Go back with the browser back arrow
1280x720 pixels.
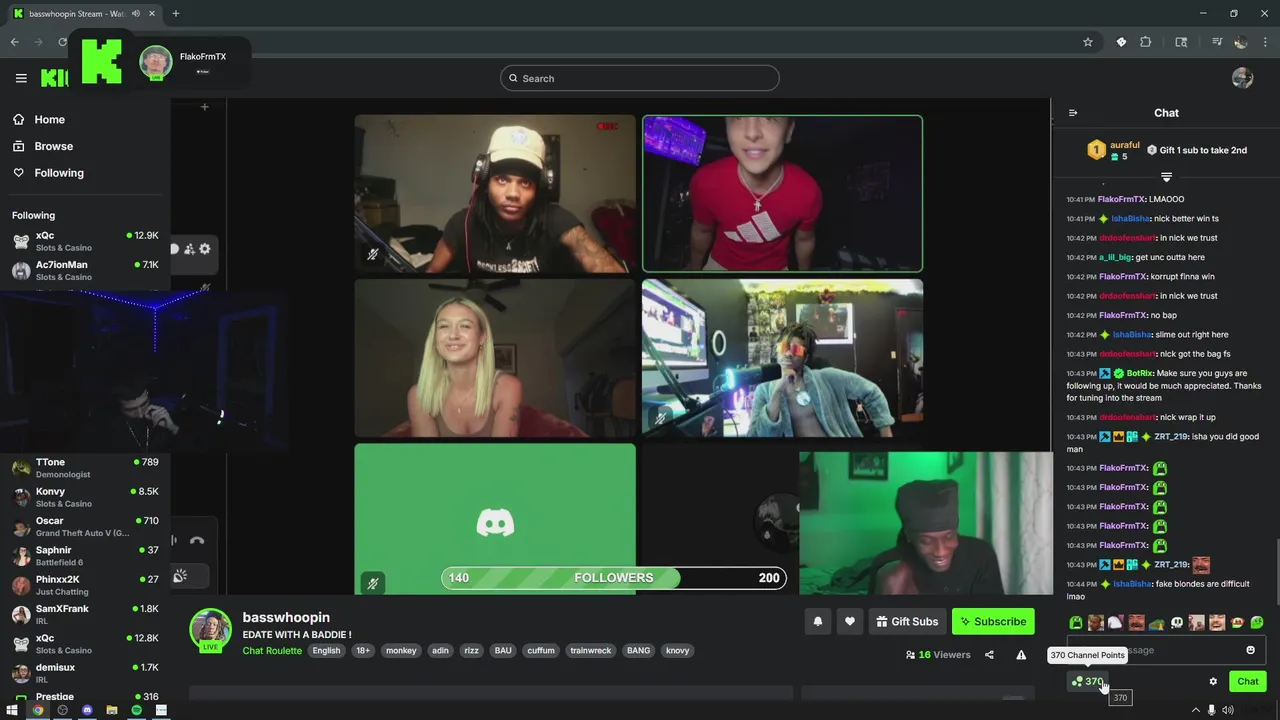click(x=14, y=42)
